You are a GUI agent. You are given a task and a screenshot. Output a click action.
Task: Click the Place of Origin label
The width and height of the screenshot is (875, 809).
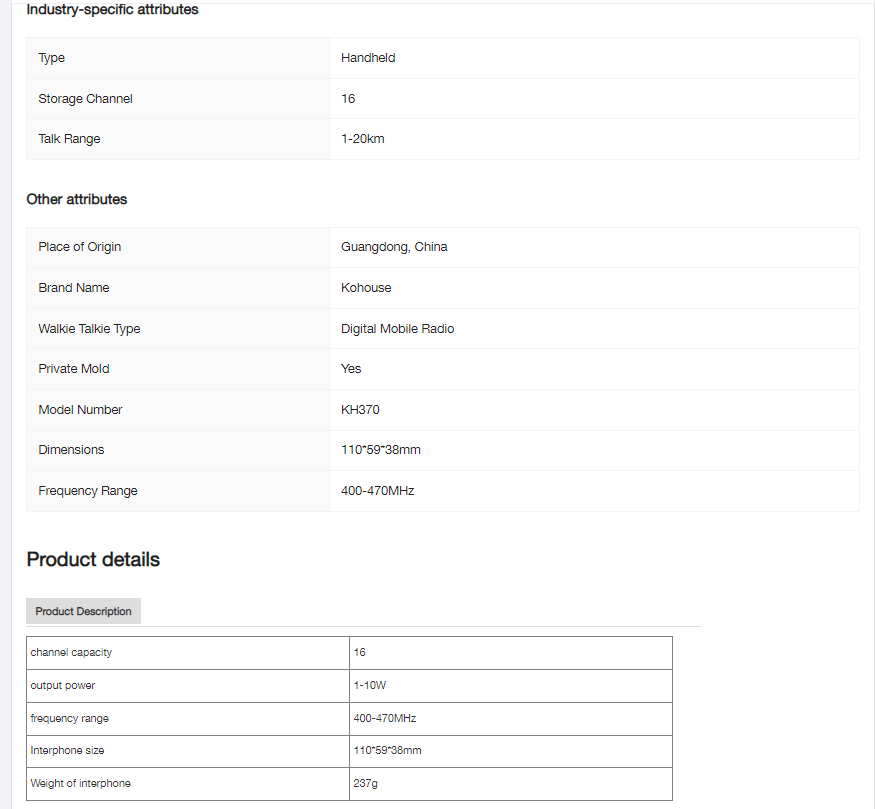click(80, 247)
